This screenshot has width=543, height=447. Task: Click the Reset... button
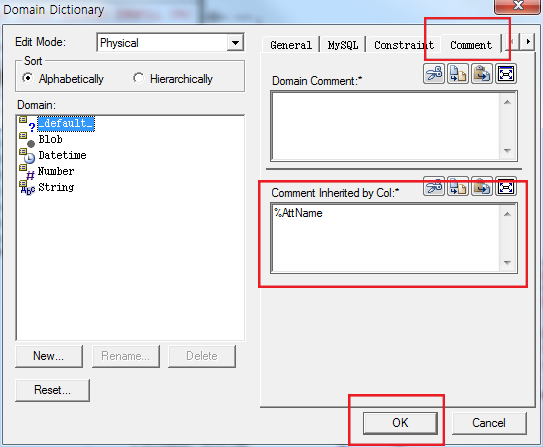[x=52, y=390]
